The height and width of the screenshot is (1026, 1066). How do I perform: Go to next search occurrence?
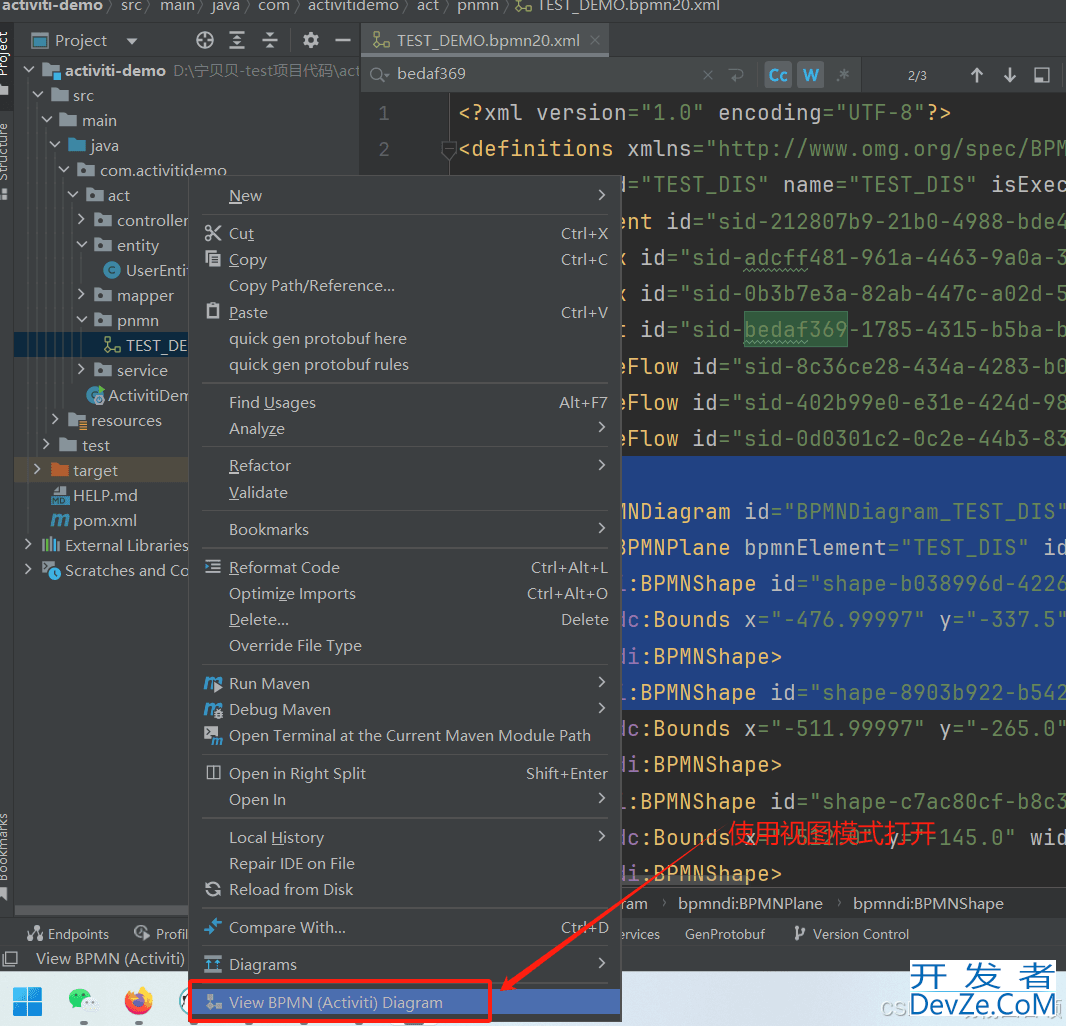coord(1010,75)
